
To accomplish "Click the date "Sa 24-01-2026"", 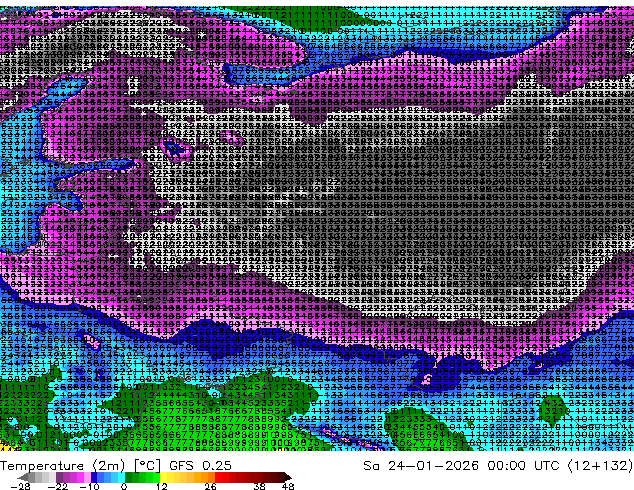I will tap(421, 466).
